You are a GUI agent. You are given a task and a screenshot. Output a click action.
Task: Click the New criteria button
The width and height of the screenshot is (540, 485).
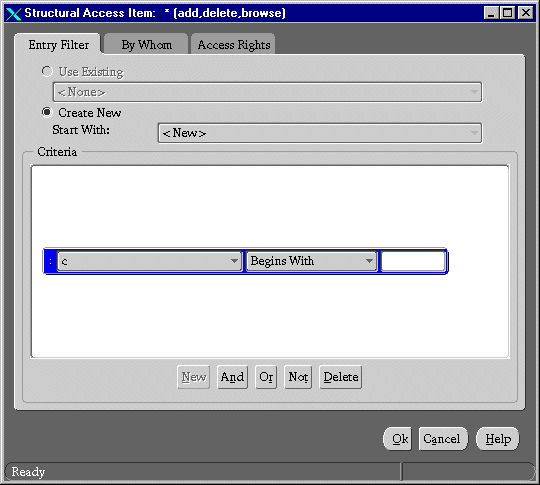[x=194, y=377]
